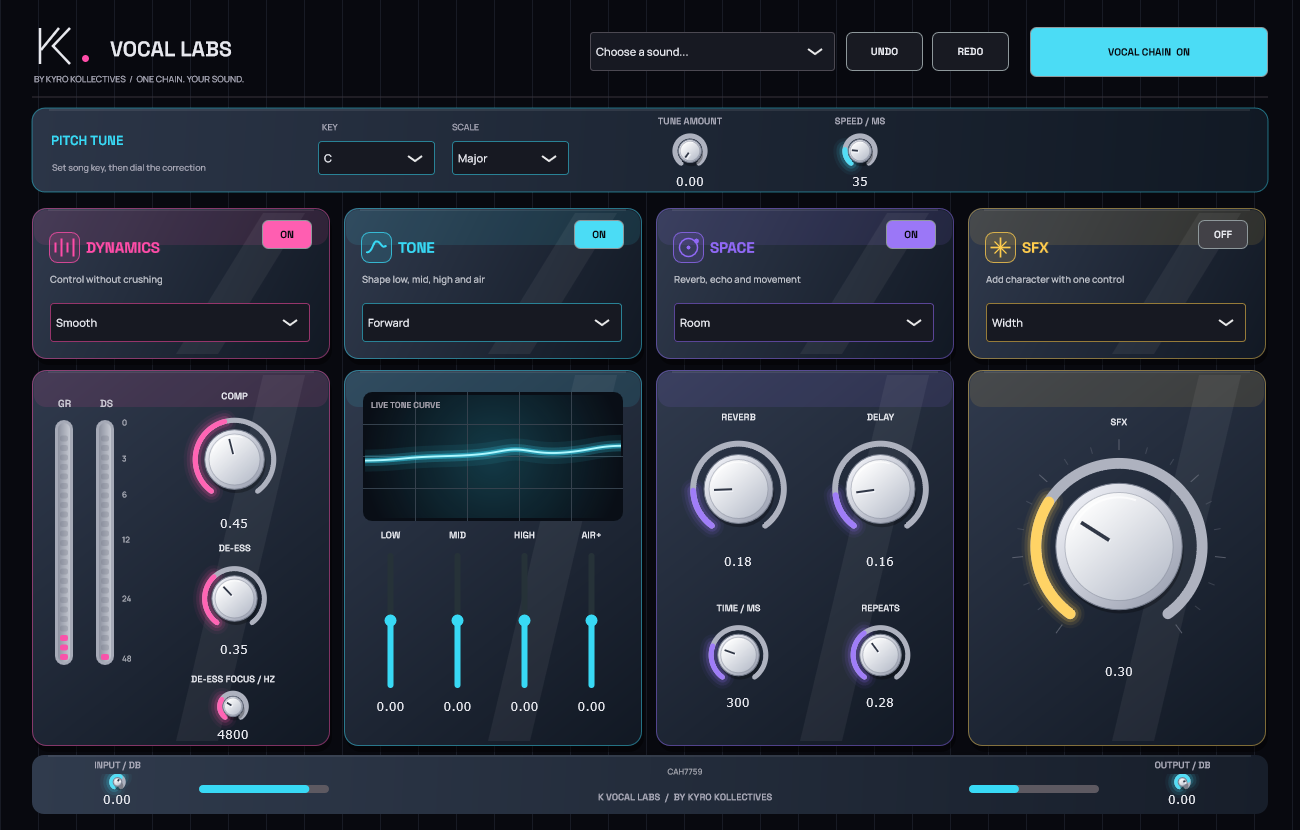The image size is (1300, 830).
Task: Turn off the Tone module
Action: click(x=599, y=235)
